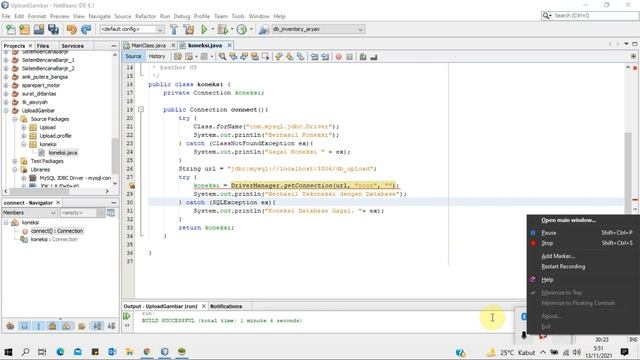640x360 pixels.
Task: Click the Save All toolbar icon
Action: pos(53,29)
